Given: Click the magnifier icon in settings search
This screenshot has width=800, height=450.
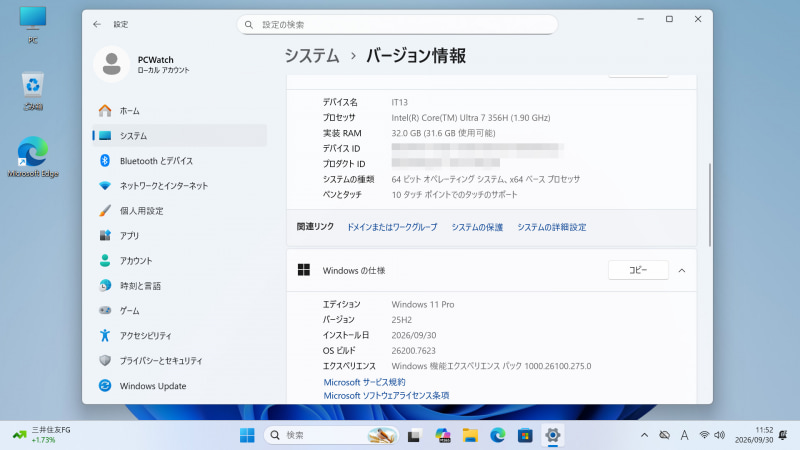Looking at the screenshot, I should [x=249, y=24].
